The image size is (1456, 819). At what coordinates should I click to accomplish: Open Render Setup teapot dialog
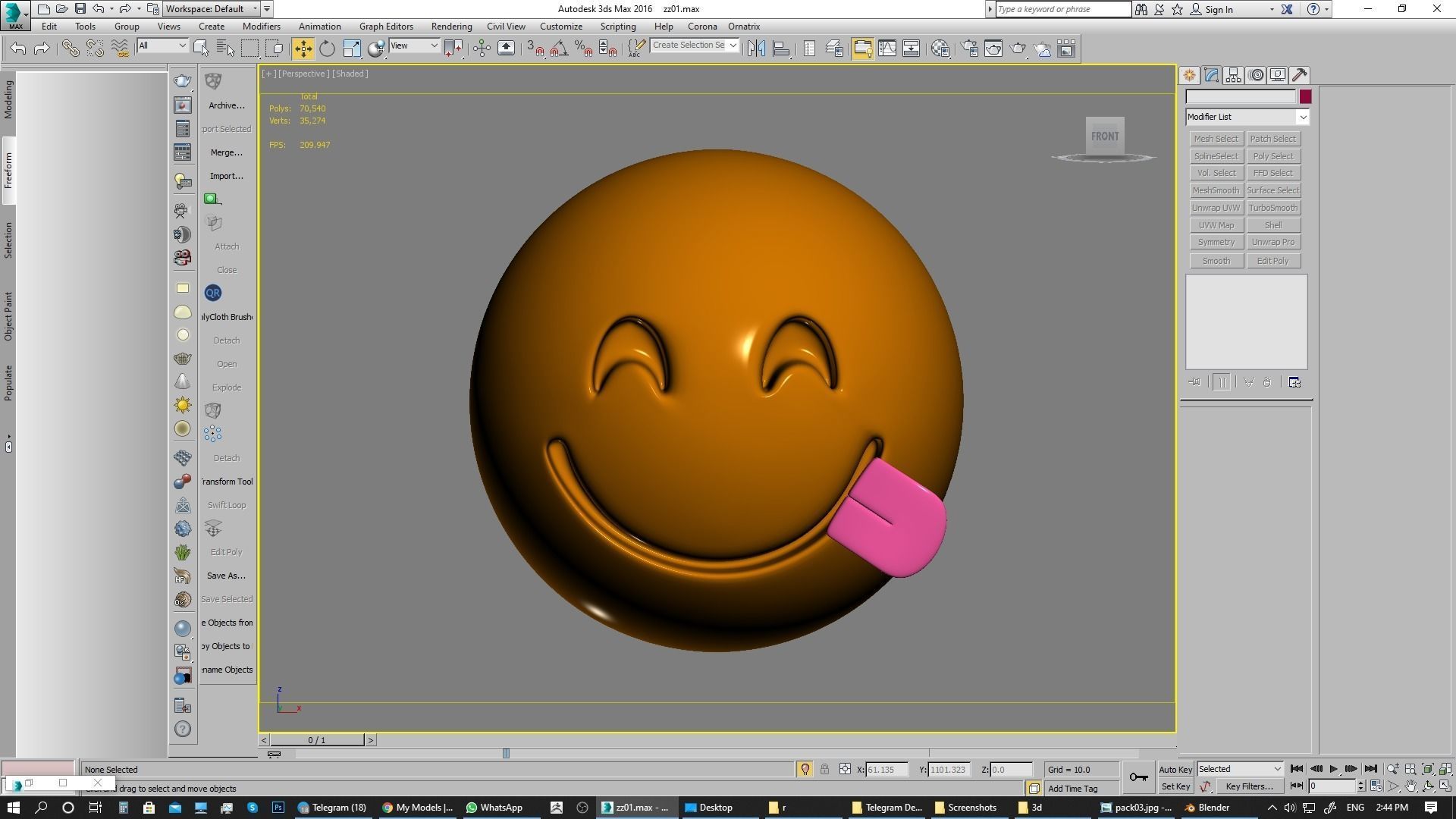pyautogui.click(x=969, y=49)
